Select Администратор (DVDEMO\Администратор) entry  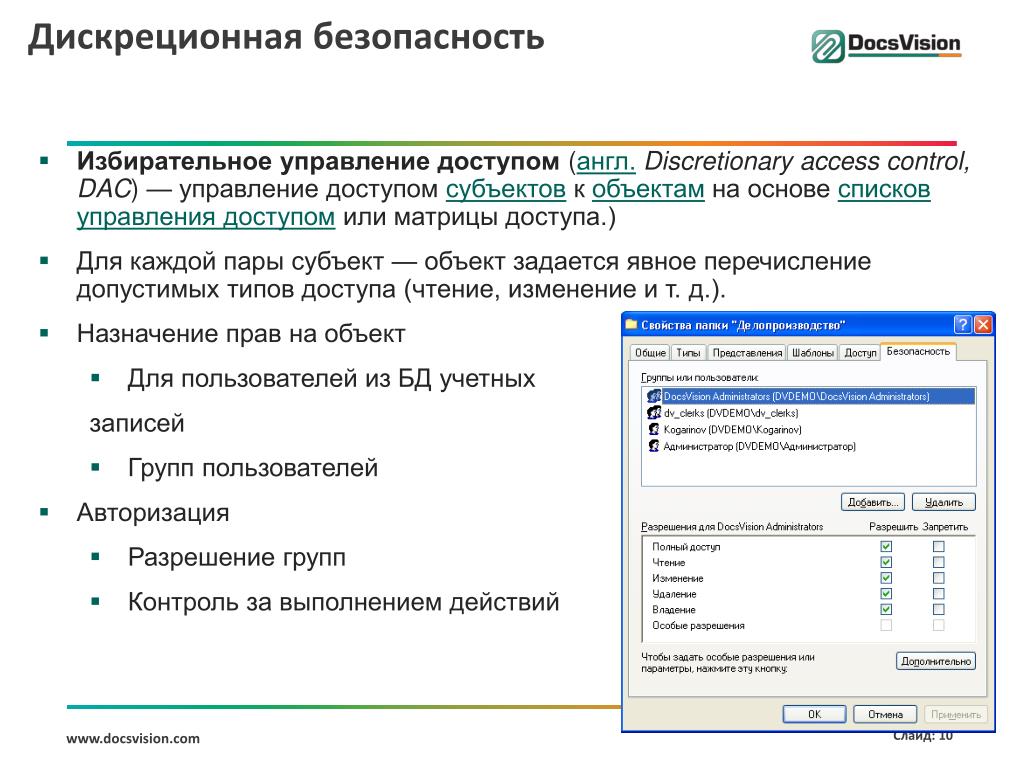[x=759, y=447]
